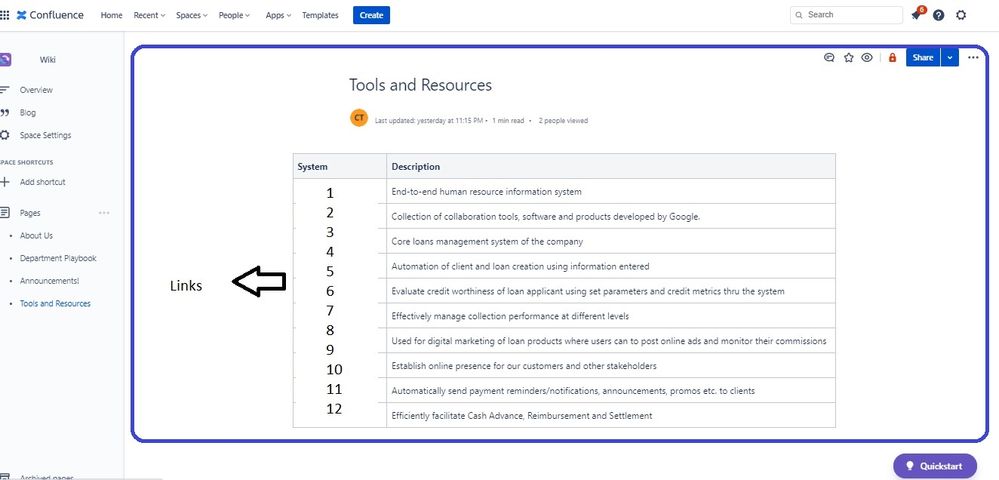999x480 pixels.
Task: Open the app switcher grid icon
Action: [x=4, y=15]
